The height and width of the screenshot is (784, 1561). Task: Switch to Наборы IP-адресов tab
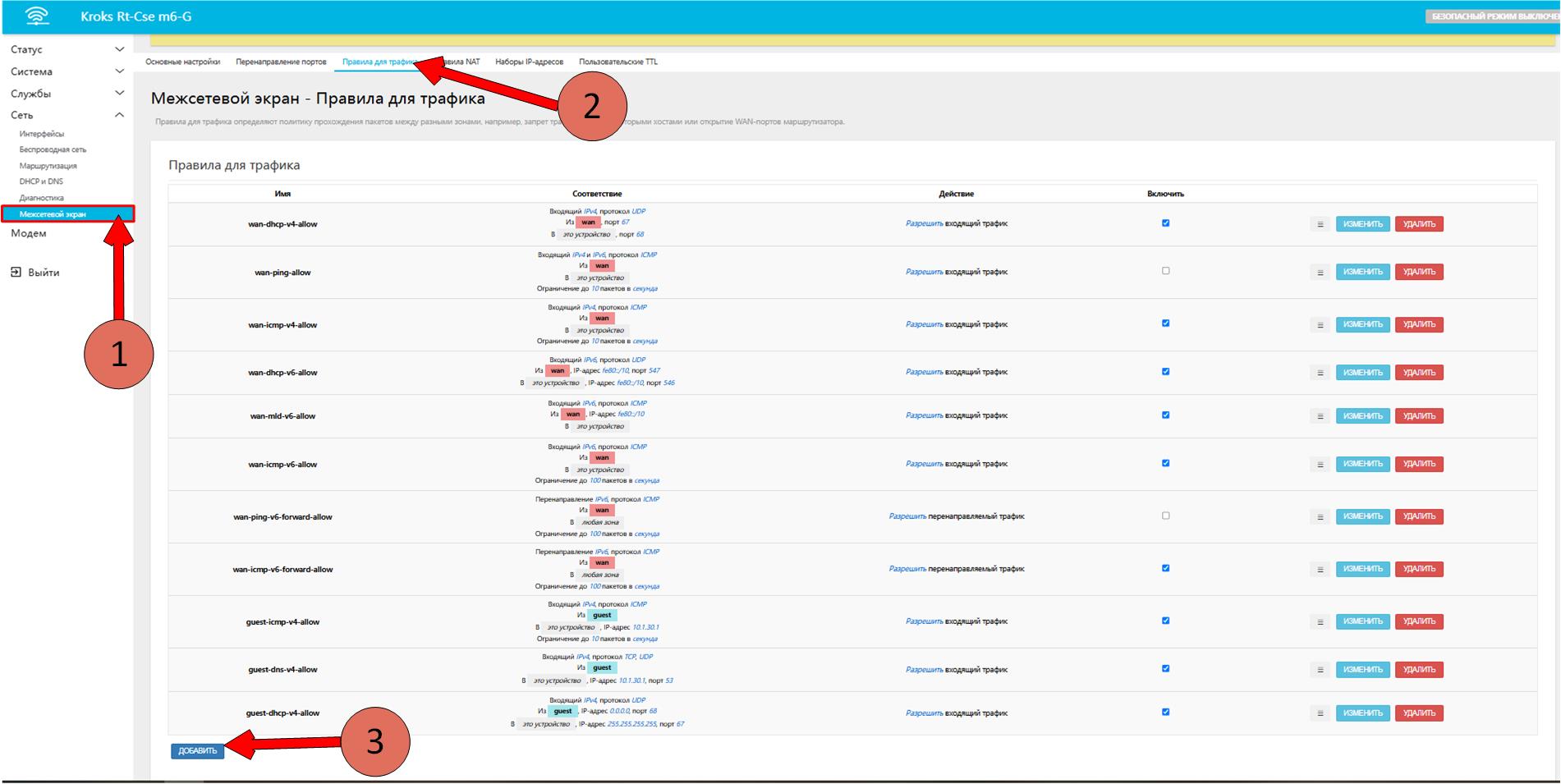[529, 62]
